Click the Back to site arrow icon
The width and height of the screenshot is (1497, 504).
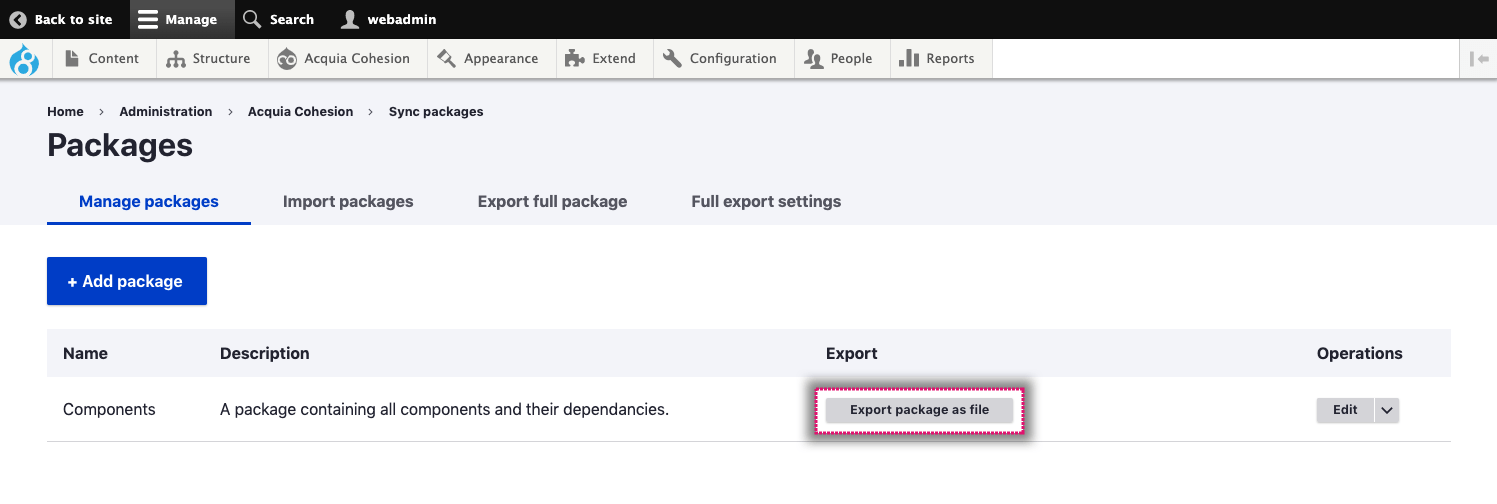18,19
